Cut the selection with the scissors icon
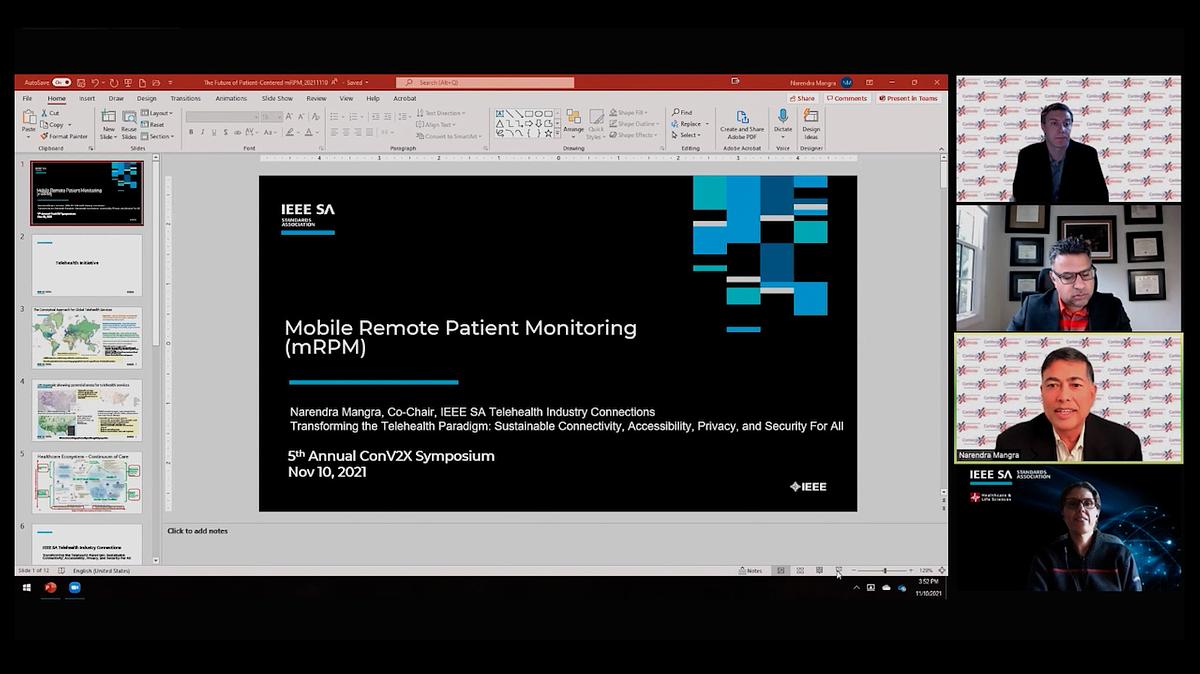This screenshot has height=674, width=1200. pyautogui.click(x=51, y=113)
